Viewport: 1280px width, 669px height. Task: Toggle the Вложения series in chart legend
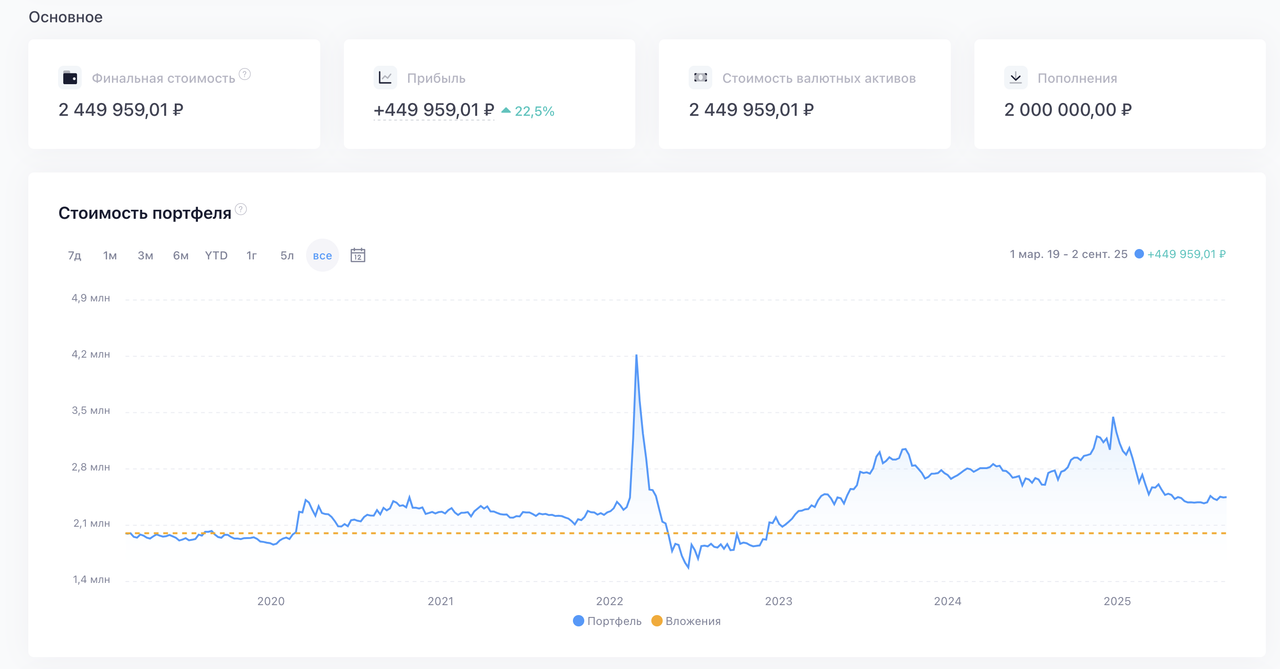coord(686,621)
